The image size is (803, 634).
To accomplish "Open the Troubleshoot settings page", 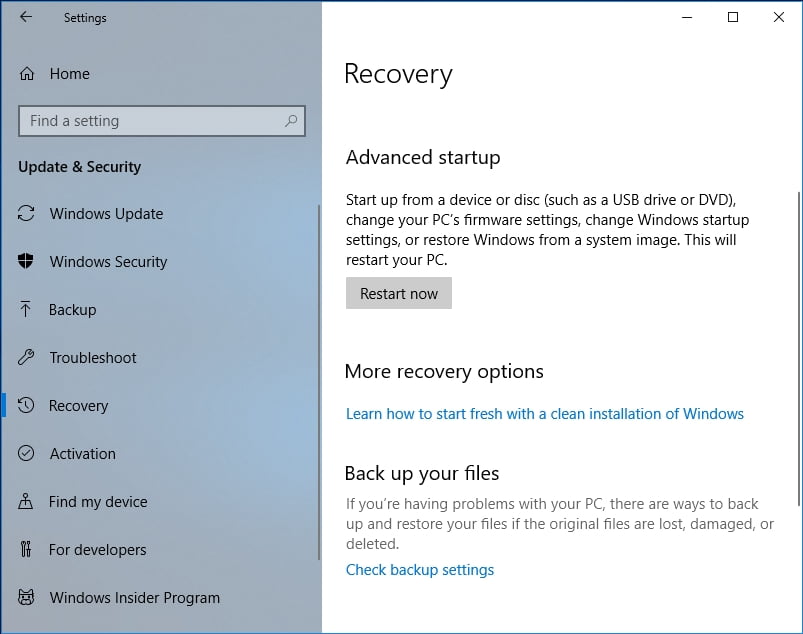I will point(93,358).
